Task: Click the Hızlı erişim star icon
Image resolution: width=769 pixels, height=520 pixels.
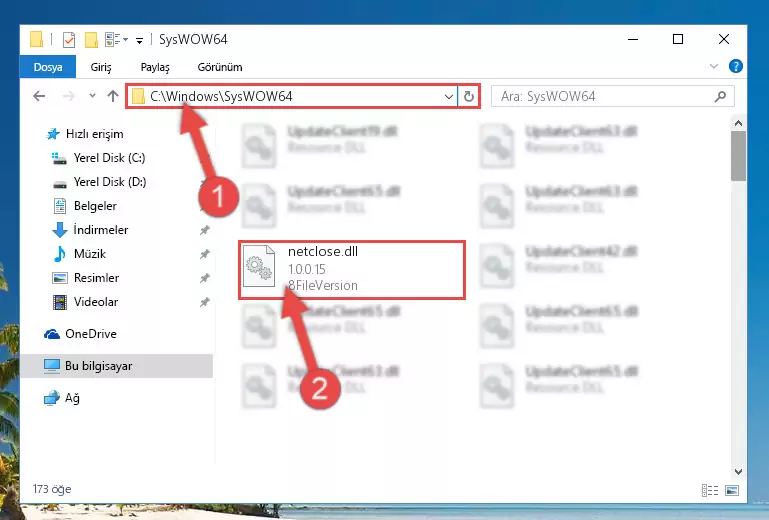Action: tap(52, 134)
